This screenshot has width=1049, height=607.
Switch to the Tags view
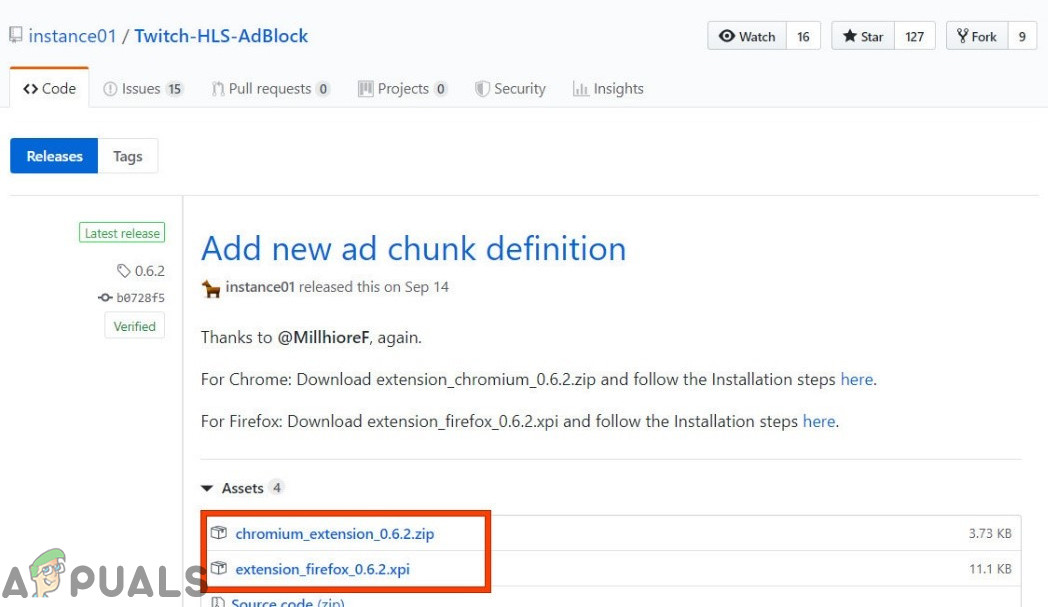pyautogui.click(x=128, y=157)
